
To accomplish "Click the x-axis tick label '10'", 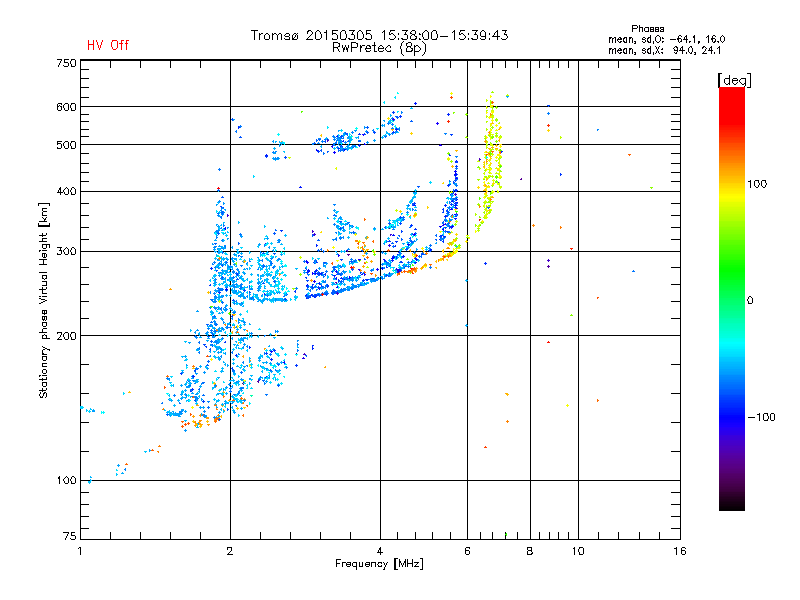I will pyautogui.click(x=578, y=551).
